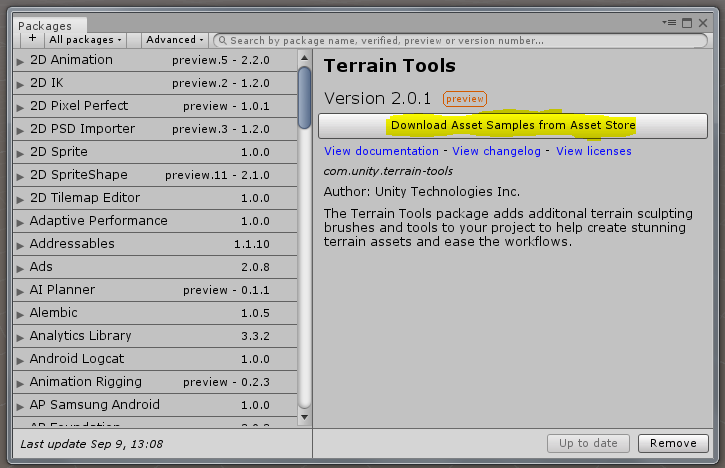Select the 2D SpriteShape name
This screenshot has height=468, width=725.
pyautogui.click(x=79, y=175)
